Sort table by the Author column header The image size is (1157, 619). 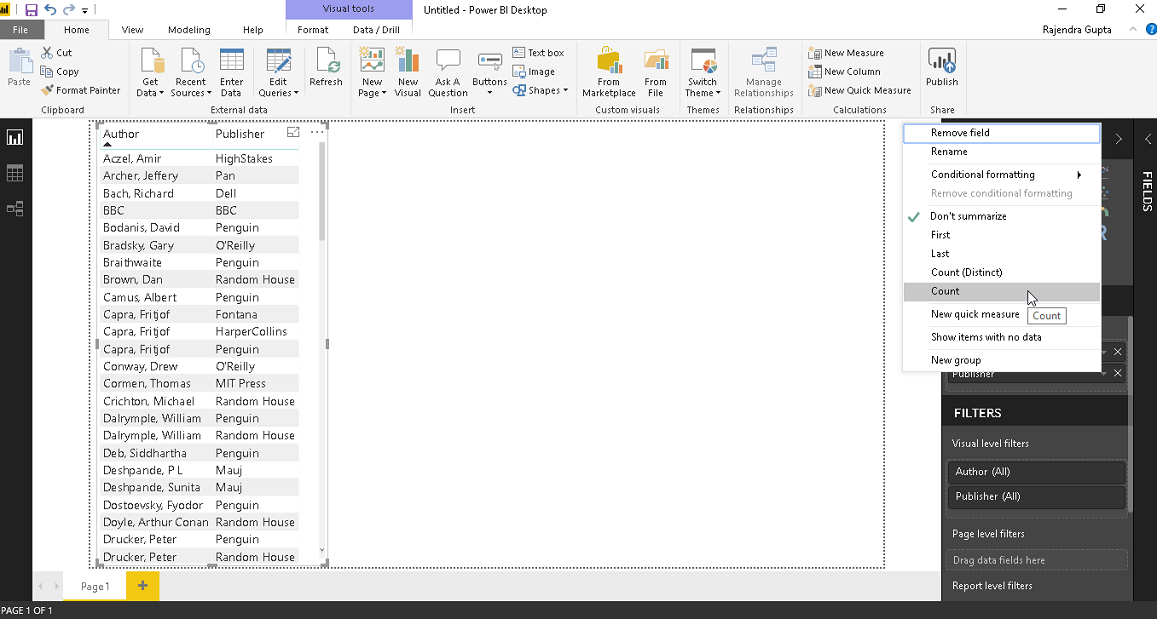(121, 134)
